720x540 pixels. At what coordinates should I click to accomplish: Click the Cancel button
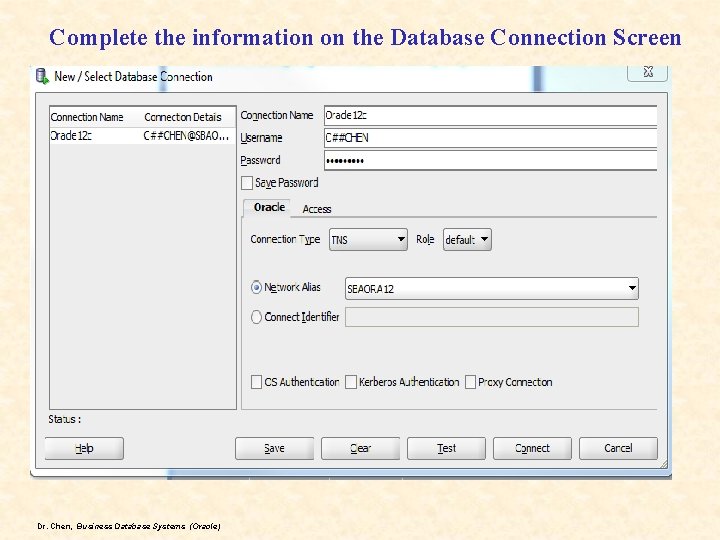[x=618, y=448]
